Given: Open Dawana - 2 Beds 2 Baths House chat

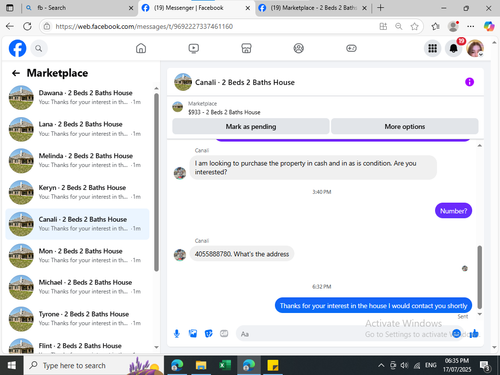Looking at the screenshot, I should pyautogui.click(x=77, y=97).
